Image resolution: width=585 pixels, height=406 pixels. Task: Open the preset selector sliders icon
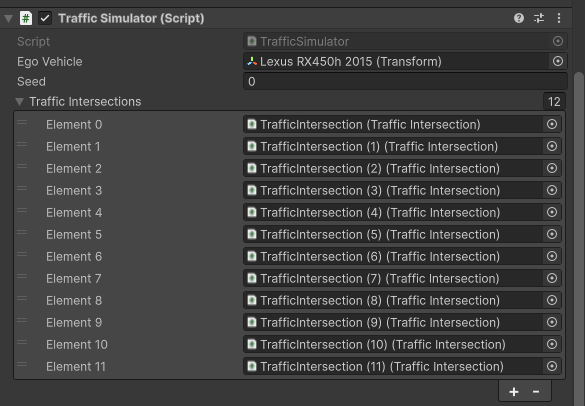pos(539,18)
